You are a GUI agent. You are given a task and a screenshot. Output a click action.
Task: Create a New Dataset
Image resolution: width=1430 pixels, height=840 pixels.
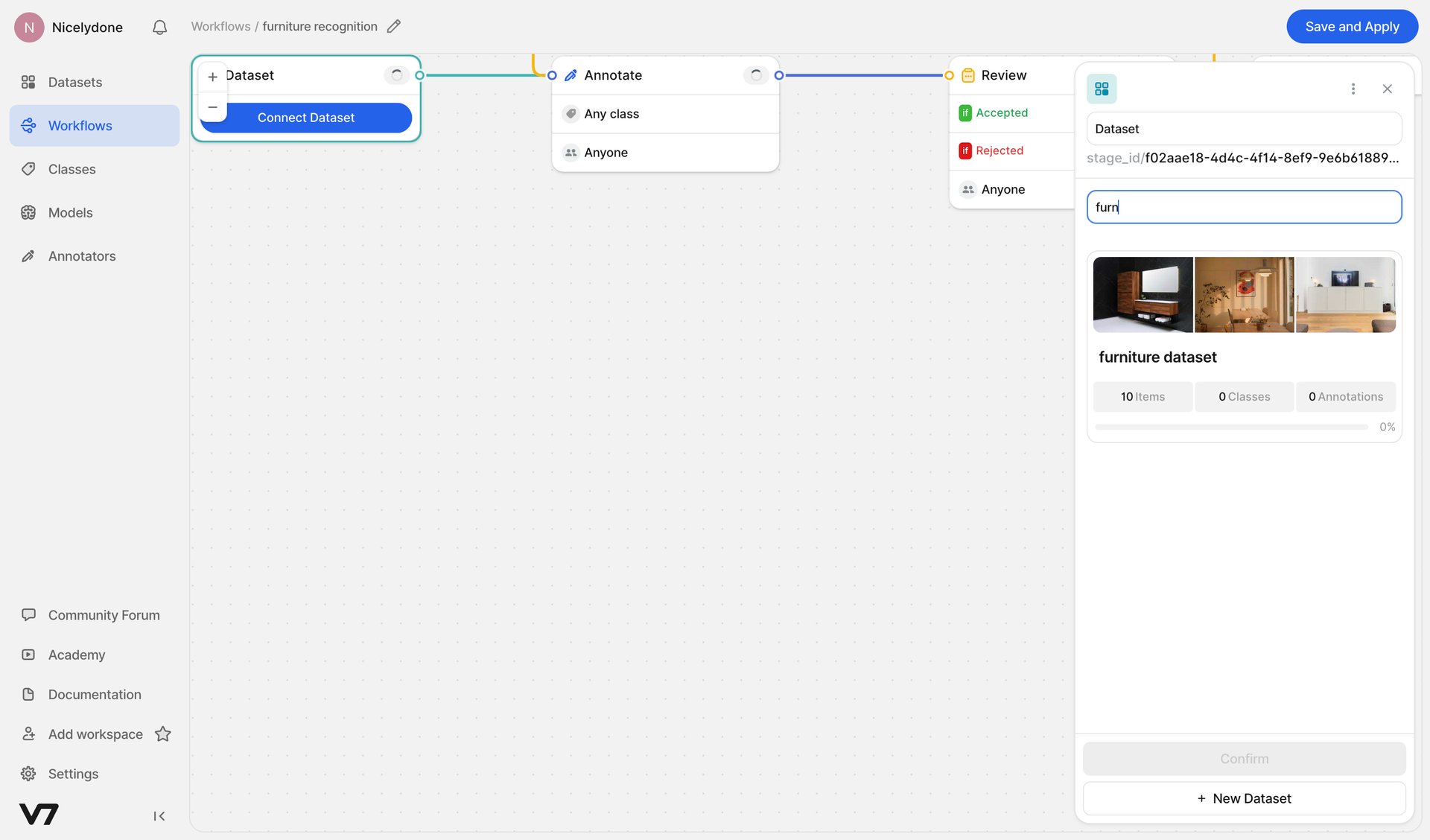[1243, 798]
